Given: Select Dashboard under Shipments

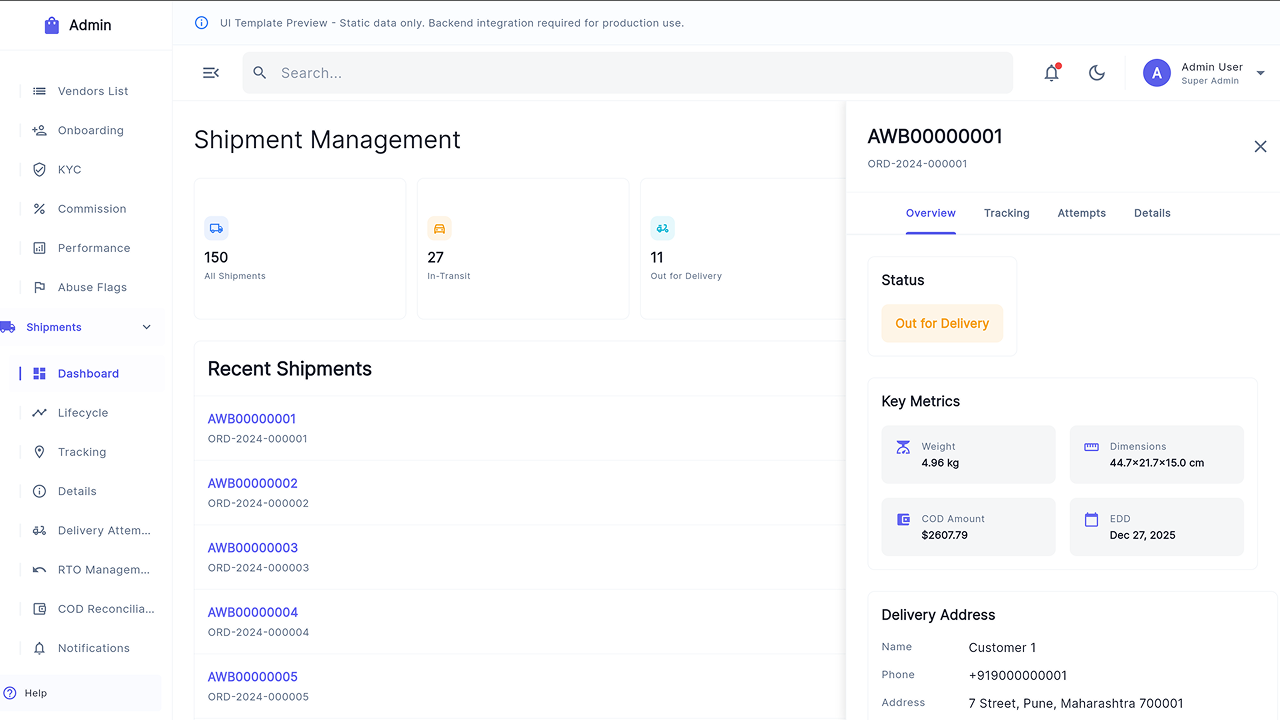Looking at the screenshot, I should tap(92, 374).
